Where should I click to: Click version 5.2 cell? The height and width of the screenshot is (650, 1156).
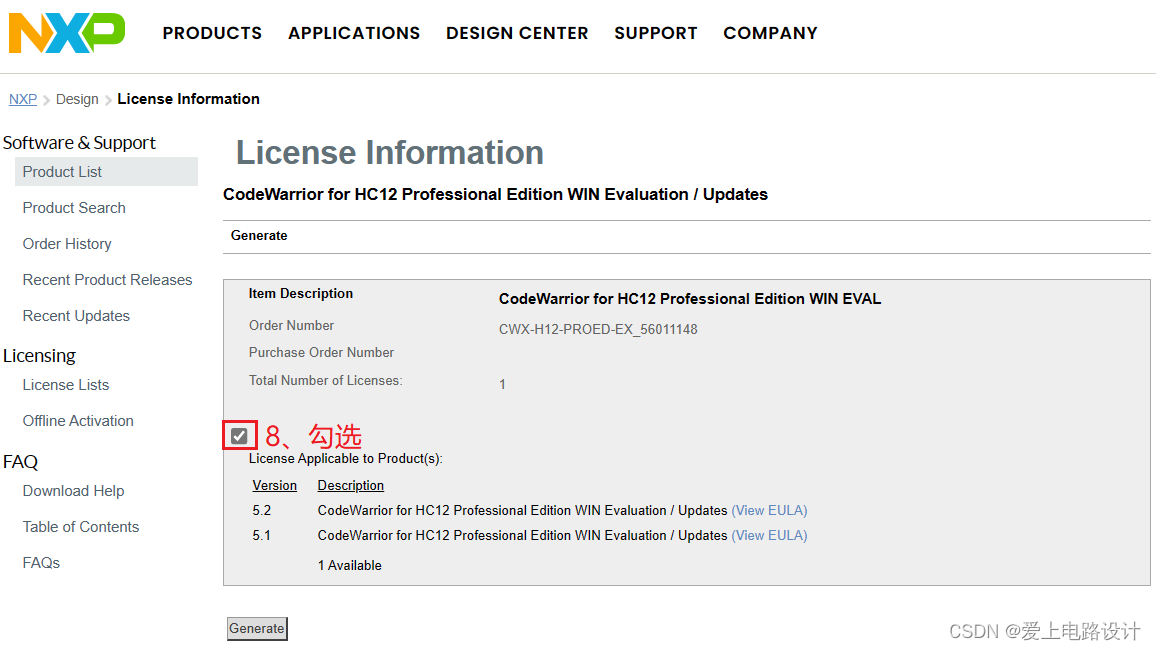tap(262, 511)
